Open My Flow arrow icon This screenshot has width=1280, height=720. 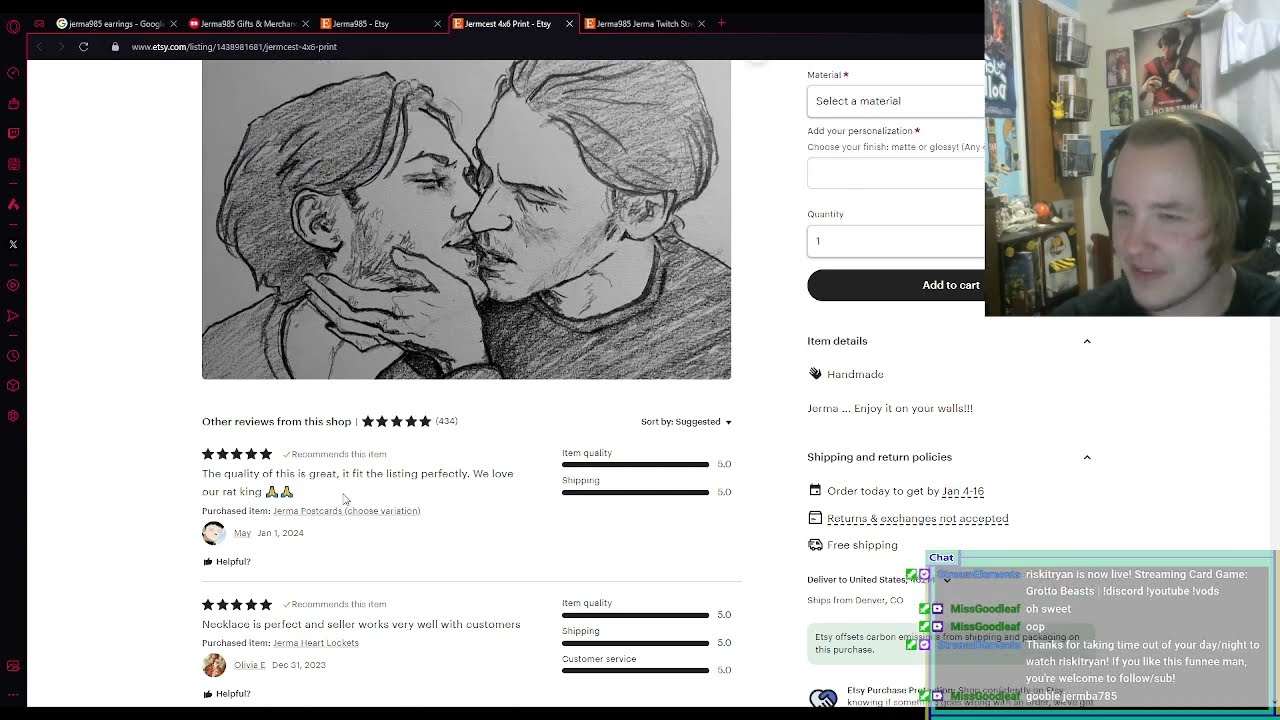coord(13,316)
